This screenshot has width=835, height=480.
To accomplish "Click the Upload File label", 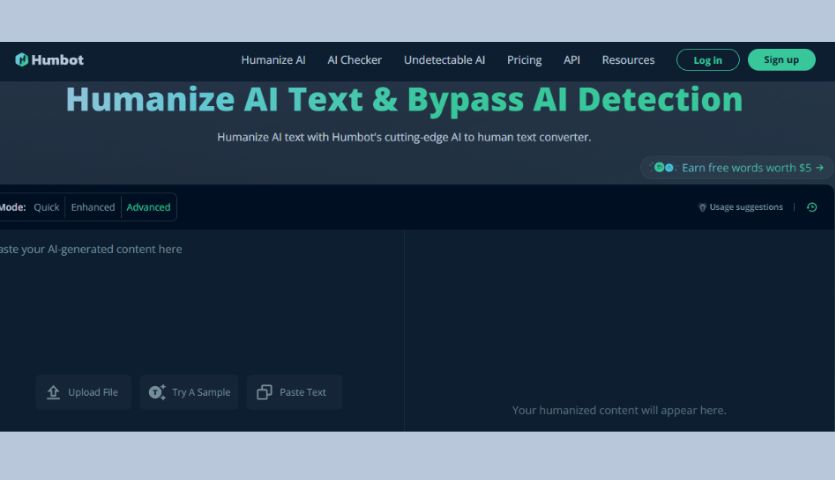I will tap(93, 392).
